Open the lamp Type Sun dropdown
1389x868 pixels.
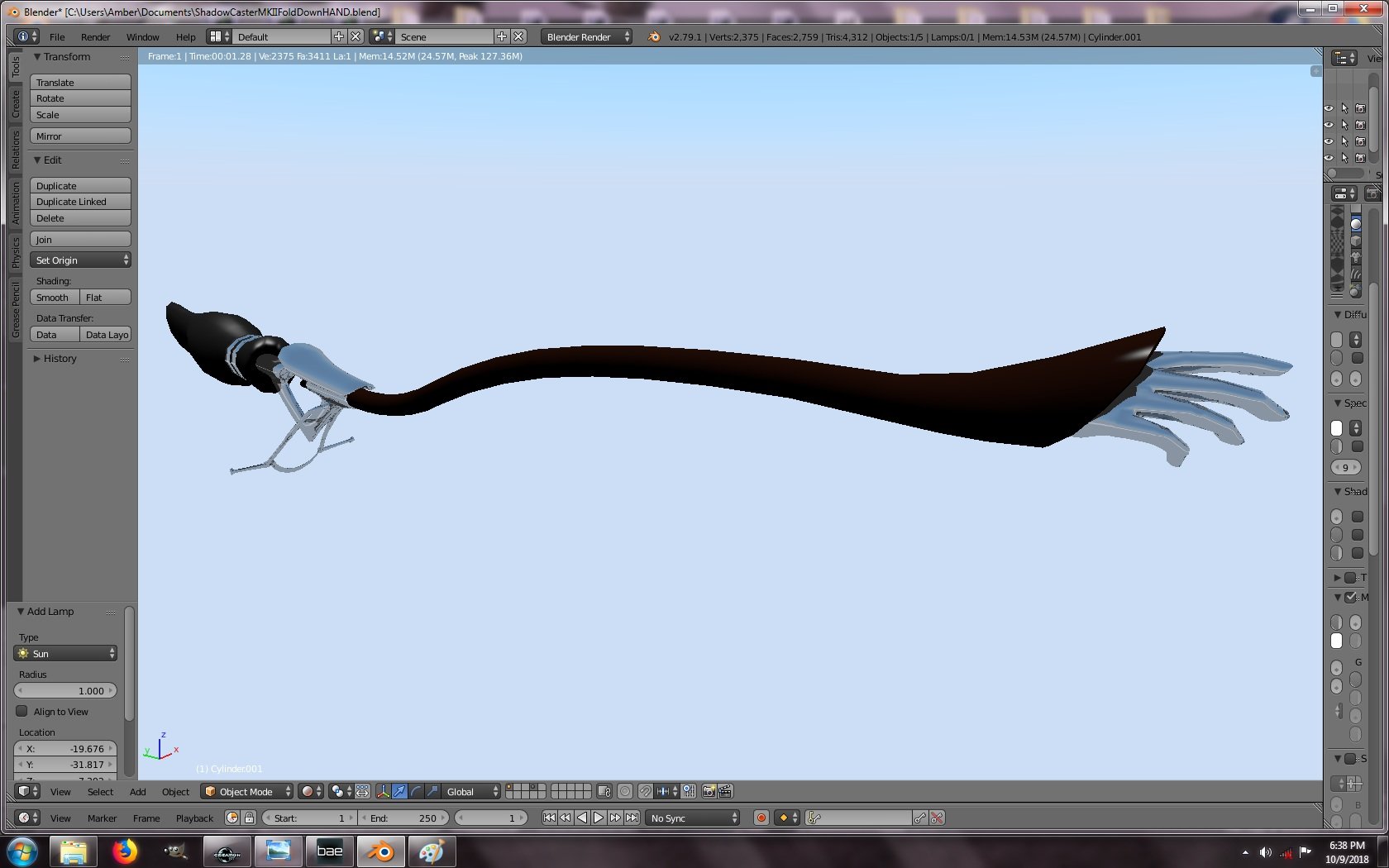pos(65,653)
